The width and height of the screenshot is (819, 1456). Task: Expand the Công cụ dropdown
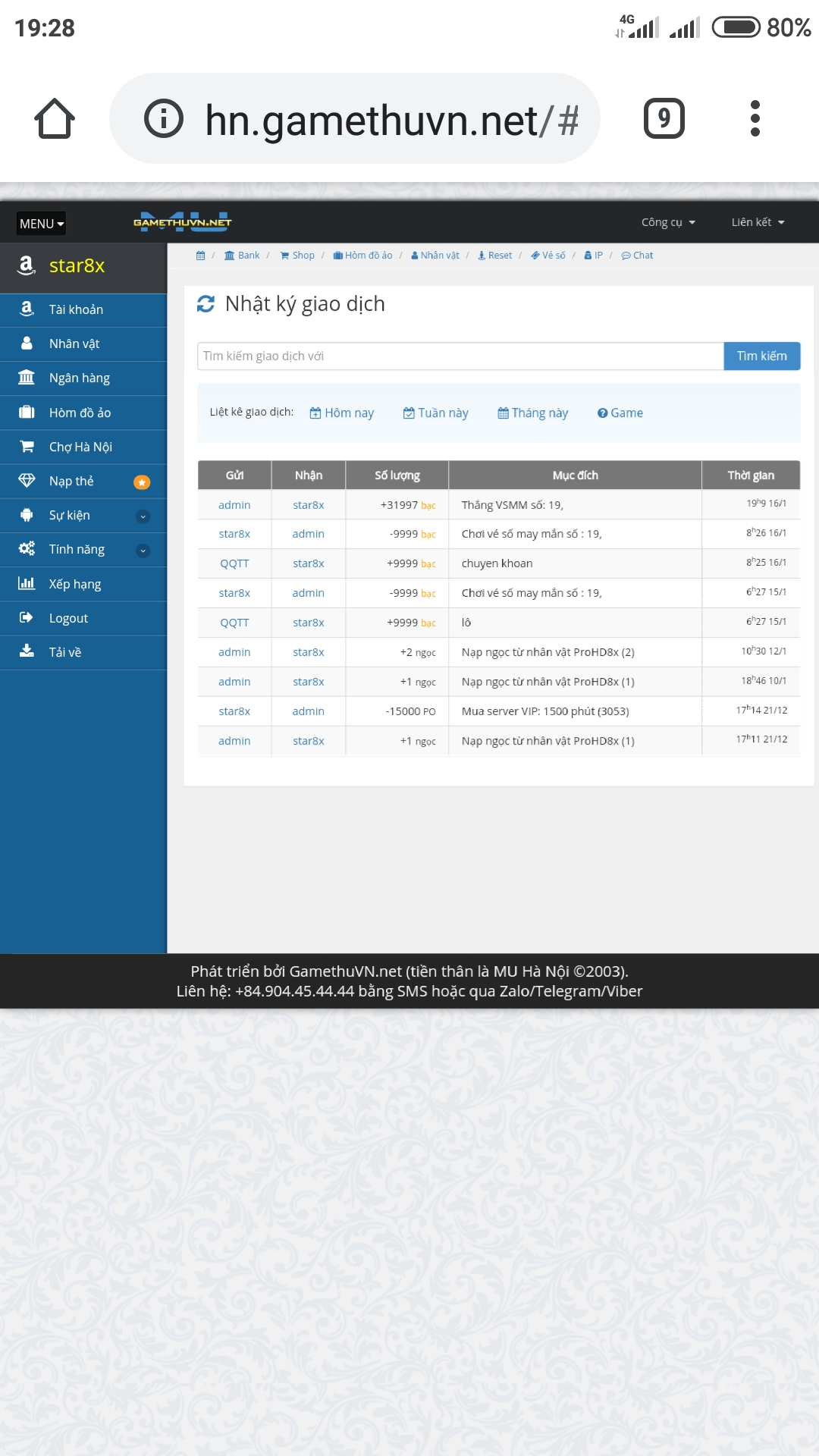click(x=668, y=222)
